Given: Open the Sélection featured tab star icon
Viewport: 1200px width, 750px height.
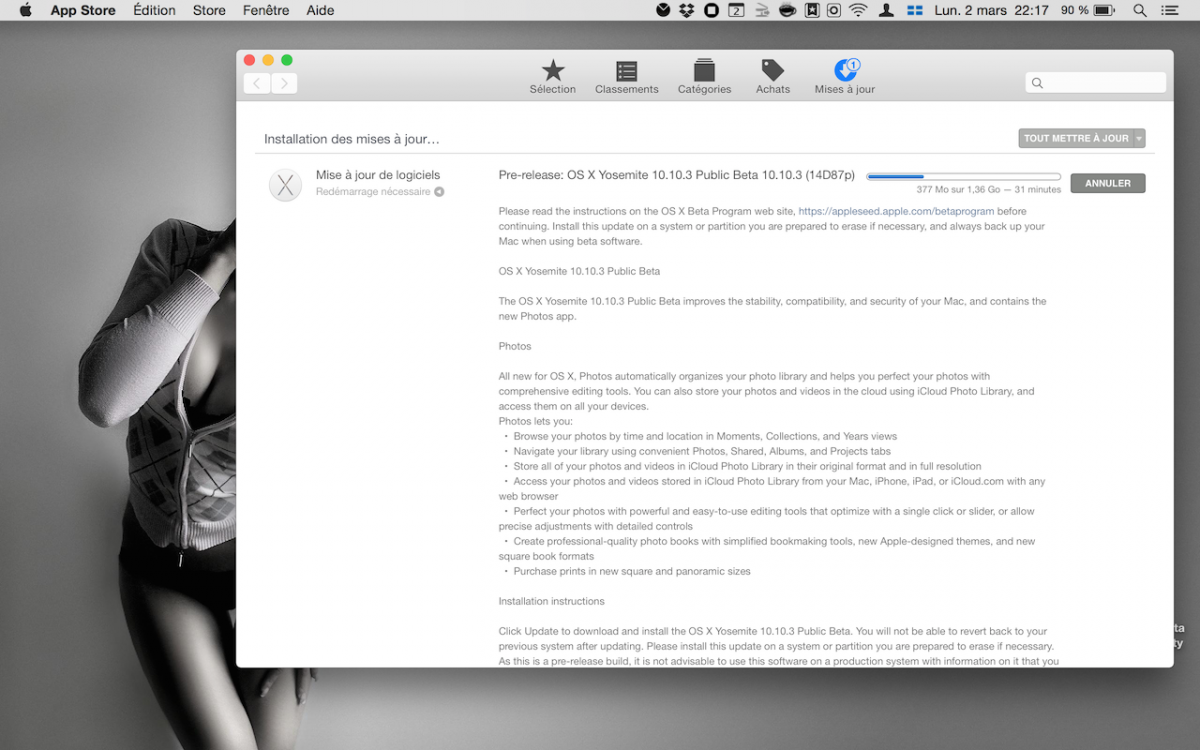Looking at the screenshot, I should pyautogui.click(x=553, y=70).
